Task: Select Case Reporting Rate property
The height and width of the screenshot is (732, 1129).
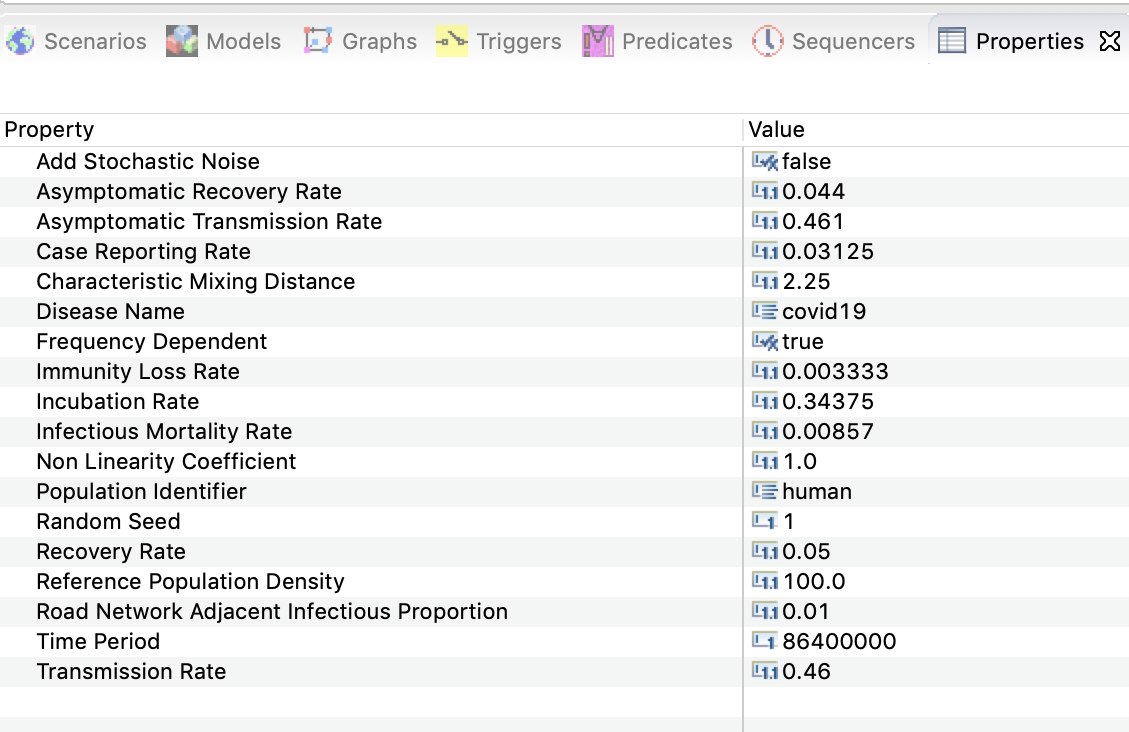Action: pyautogui.click(x=143, y=251)
